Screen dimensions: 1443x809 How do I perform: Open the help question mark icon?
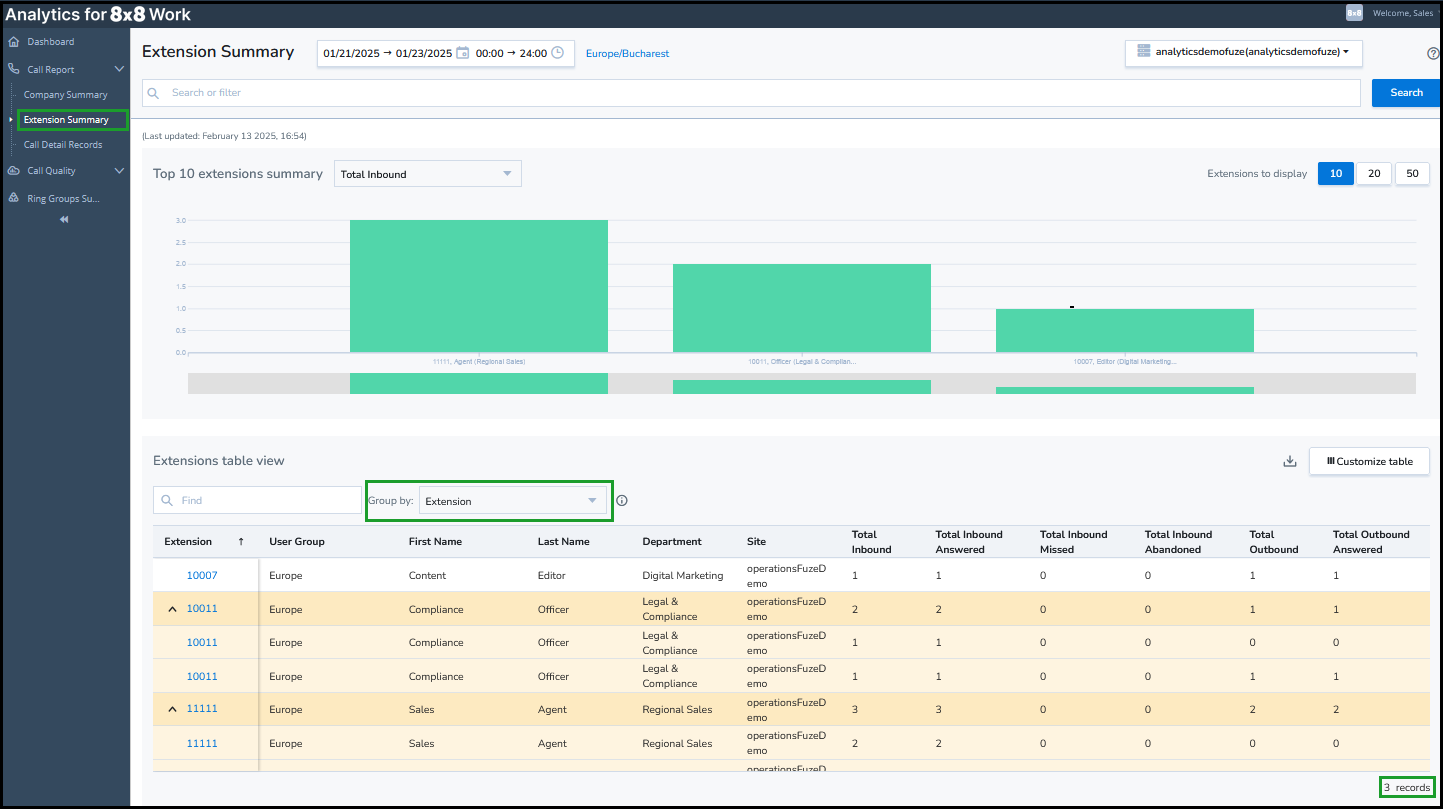point(1434,54)
